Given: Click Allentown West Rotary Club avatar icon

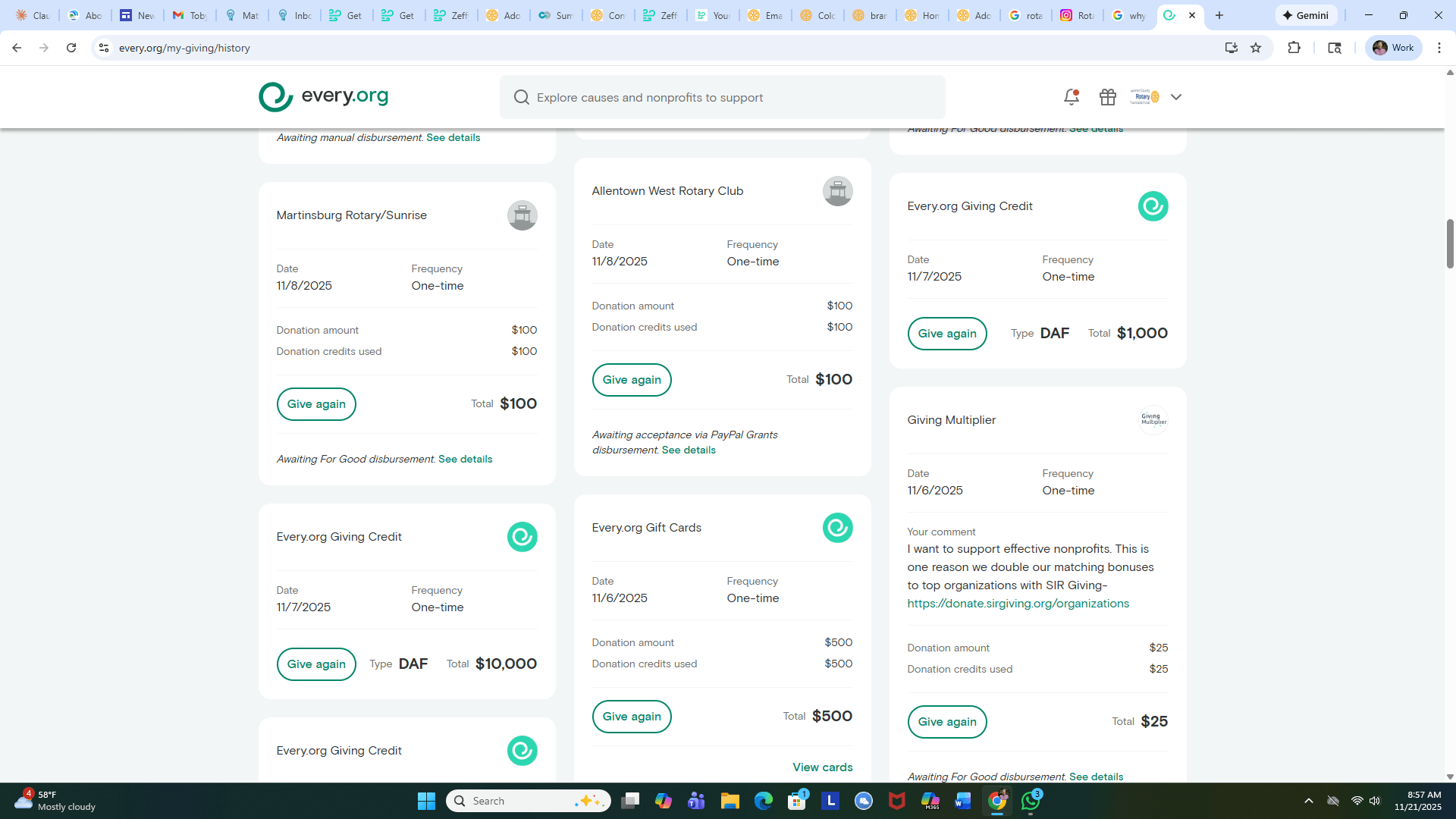Looking at the screenshot, I should [x=837, y=191].
